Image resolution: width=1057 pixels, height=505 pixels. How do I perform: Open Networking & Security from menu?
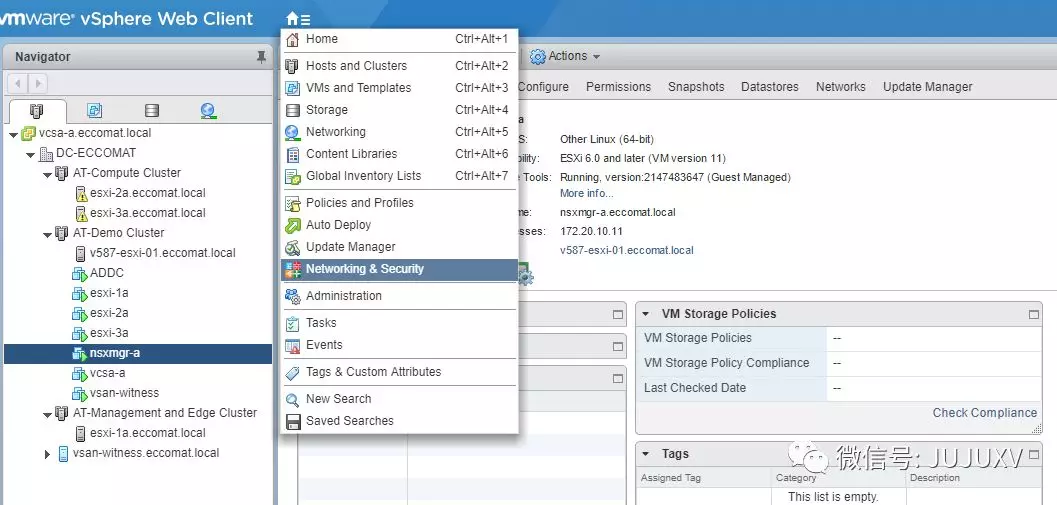[x=399, y=269]
